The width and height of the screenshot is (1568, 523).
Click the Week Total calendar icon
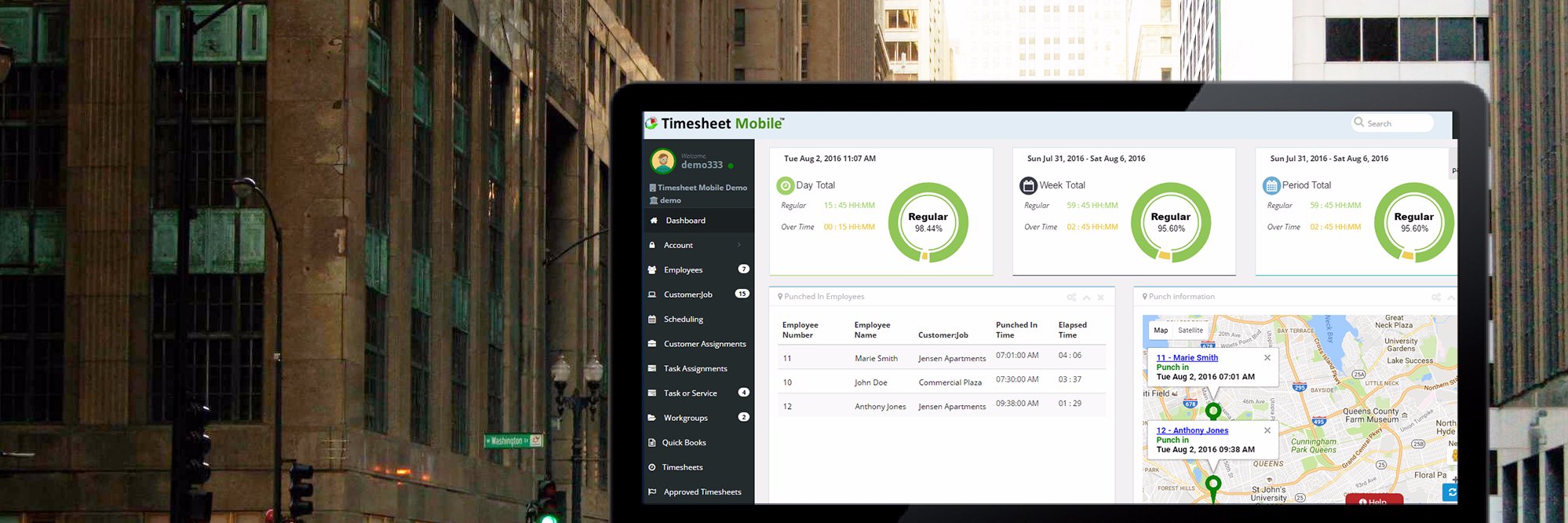(x=1028, y=186)
